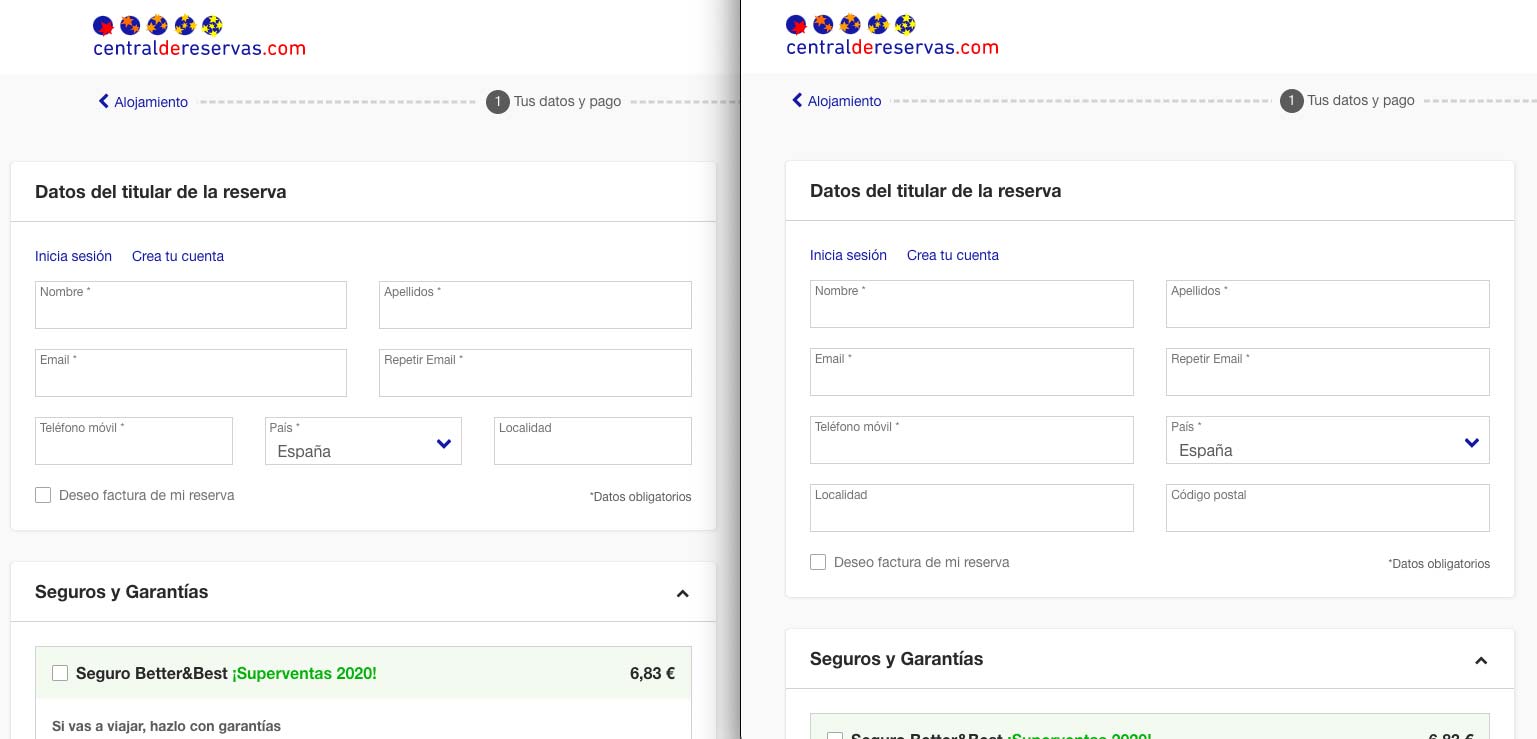Viewport: 1537px width, 739px height.
Task: Click right Crea tu cuenta link
Action: [x=952, y=255]
